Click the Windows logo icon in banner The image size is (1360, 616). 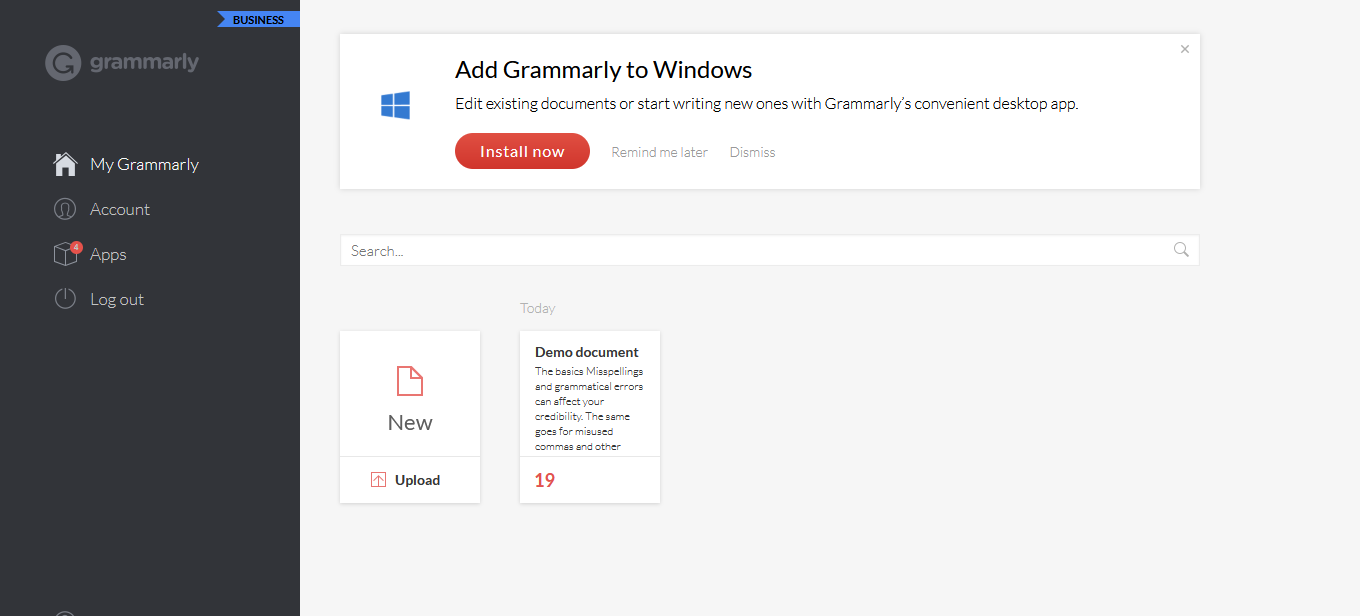coord(396,105)
